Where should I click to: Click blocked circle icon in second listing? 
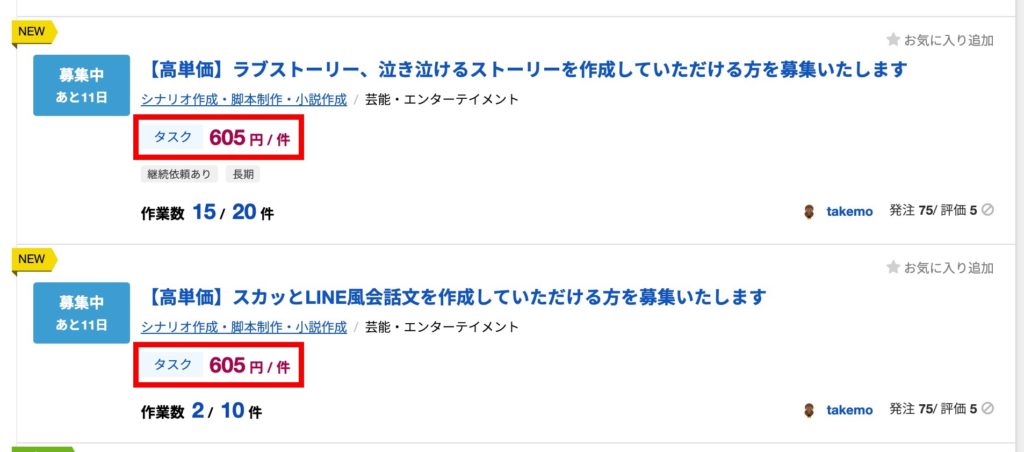click(x=987, y=408)
